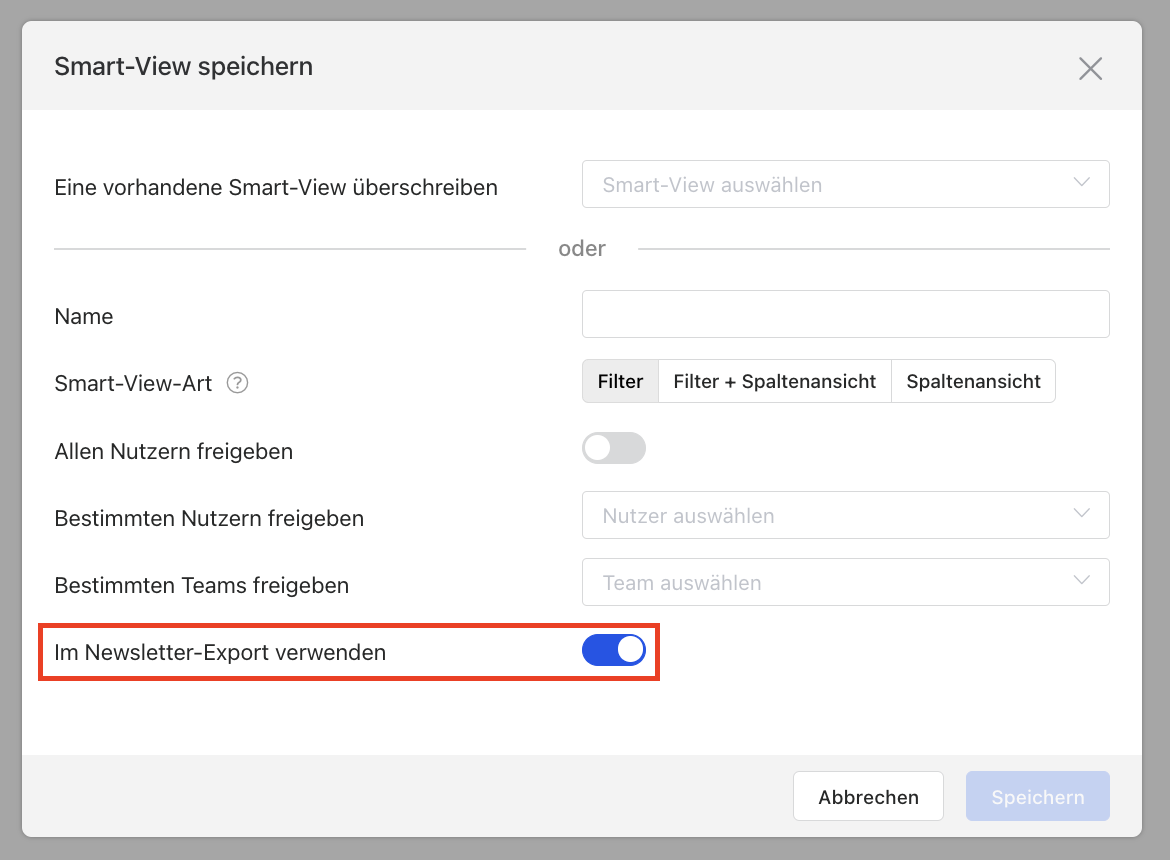Choose the Spaltenansicht option
Screen dimensions: 1170x860
[x=973, y=381]
